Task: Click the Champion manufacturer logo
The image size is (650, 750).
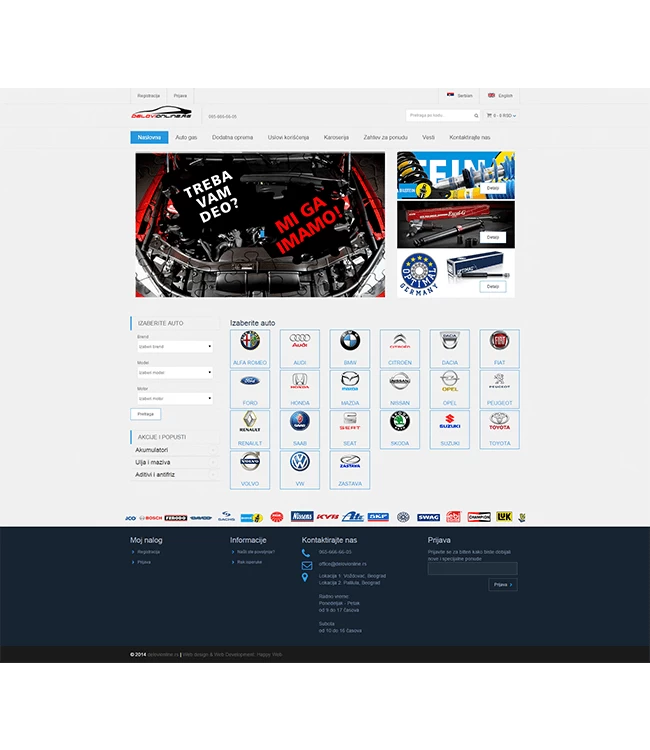Action: pyautogui.click(x=479, y=517)
